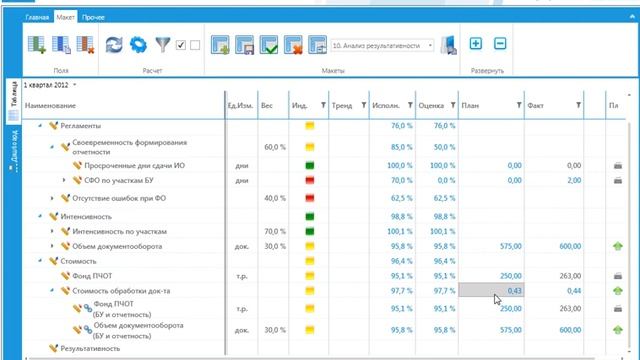Click the gray trend icon in СФО по участкам БУ row
Viewport: 640px width, 360px height.
pyautogui.click(x=618, y=180)
